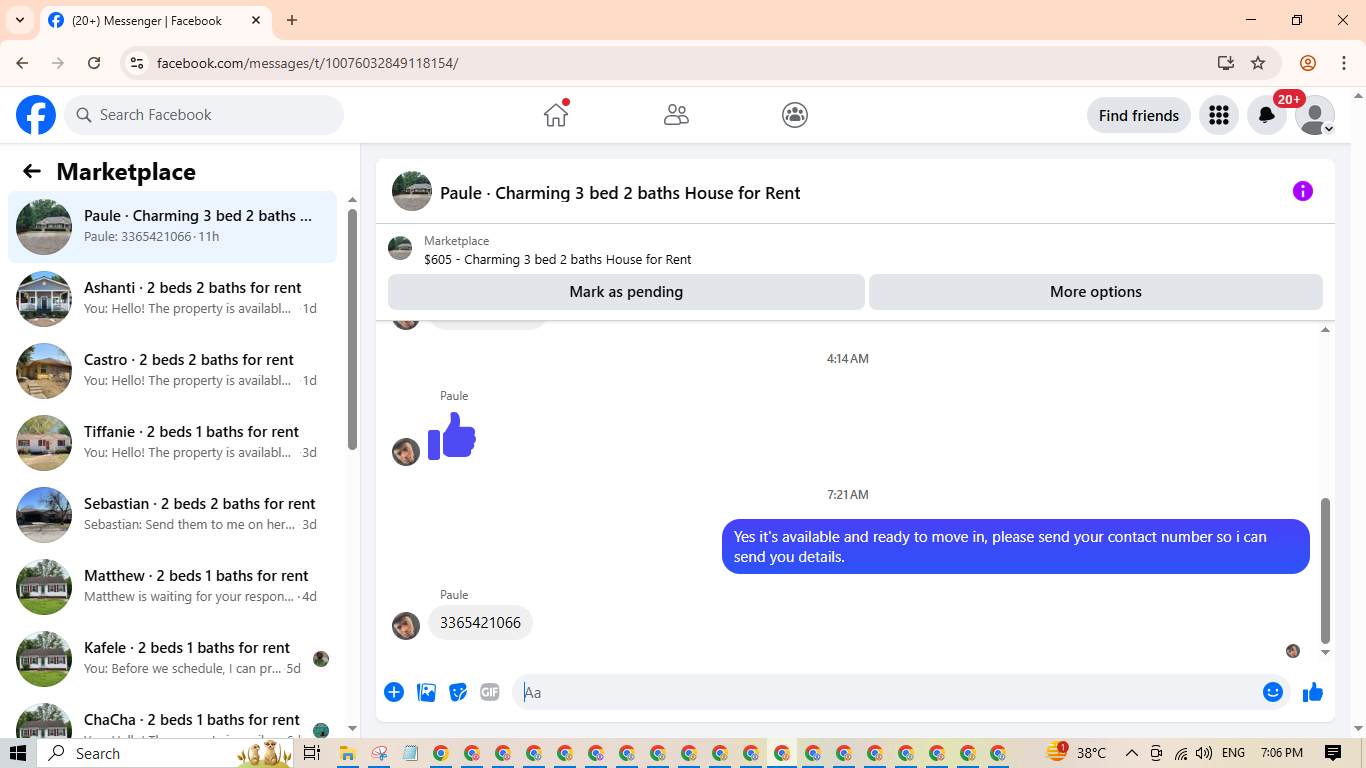This screenshot has width=1366, height=768.
Task: Open the Facebook menu grid icon
Action: click(1218, 115)
